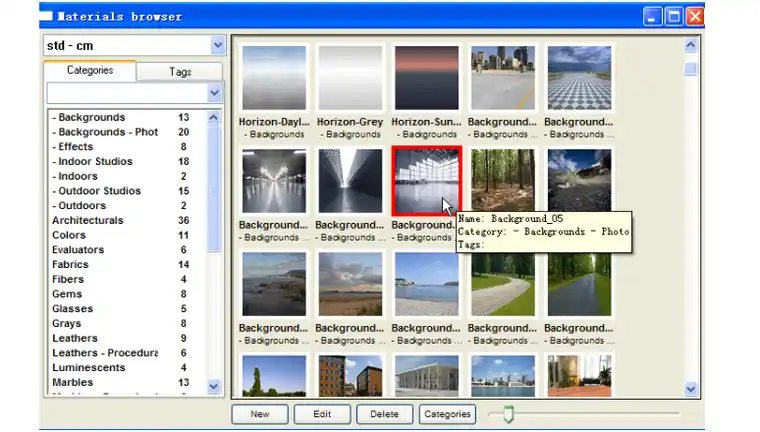Select the straight tree-lined road thumbnail
The width and height of the screenshot is (760, 432).
(579, 285)
